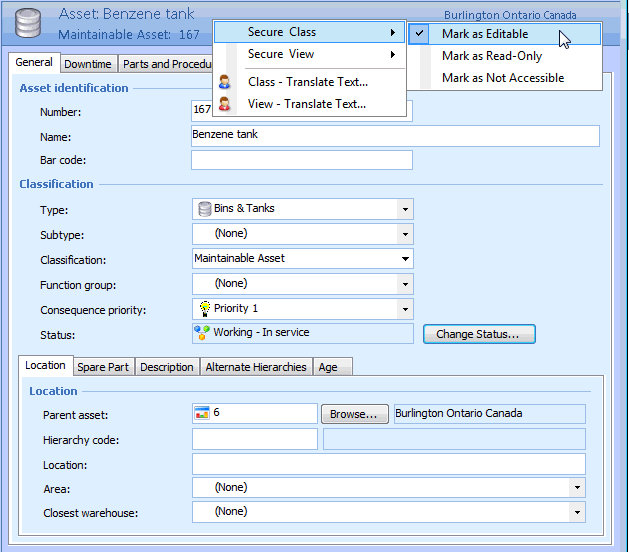Viewport: 629px width, 552px height.
Task: Click the Working status icon
Action: click(202, 333)
